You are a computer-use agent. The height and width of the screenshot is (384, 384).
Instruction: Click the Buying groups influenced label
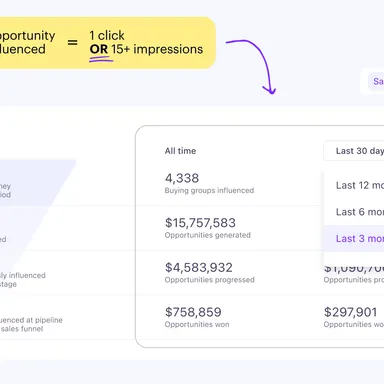pos(209,190)
